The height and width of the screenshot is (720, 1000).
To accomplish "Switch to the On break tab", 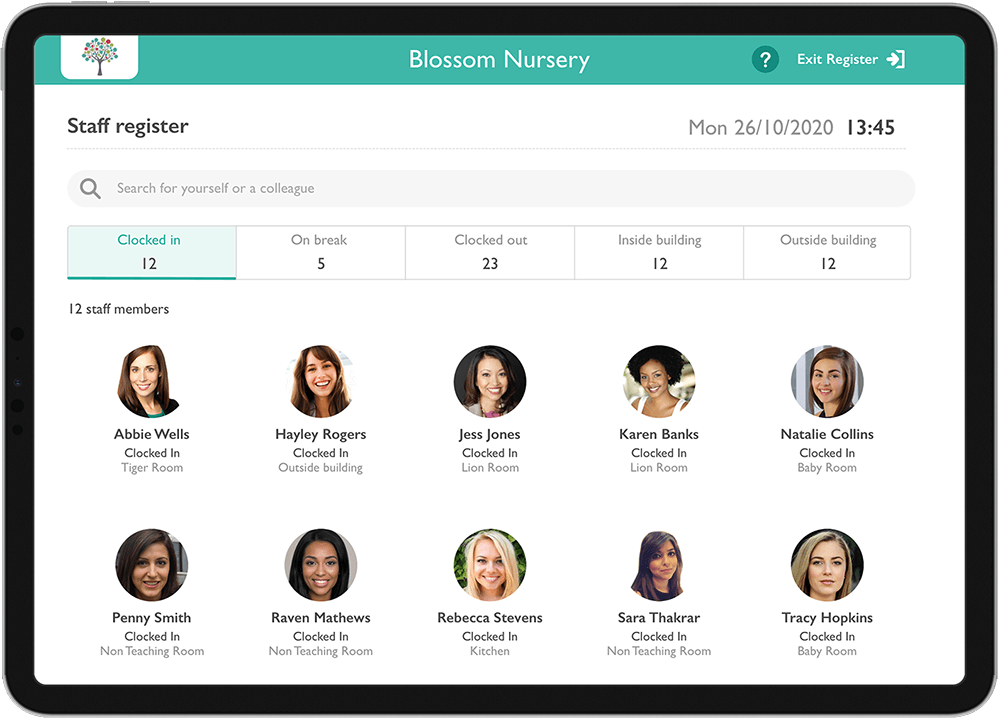I will pos(320,252).
